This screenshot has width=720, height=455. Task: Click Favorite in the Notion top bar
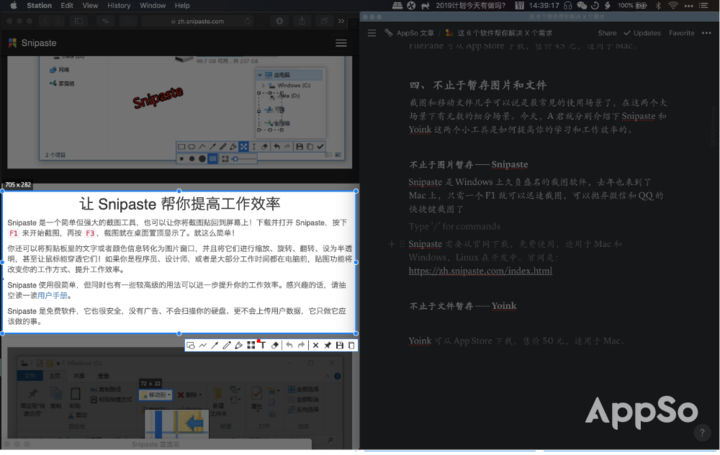click(681, 33)
